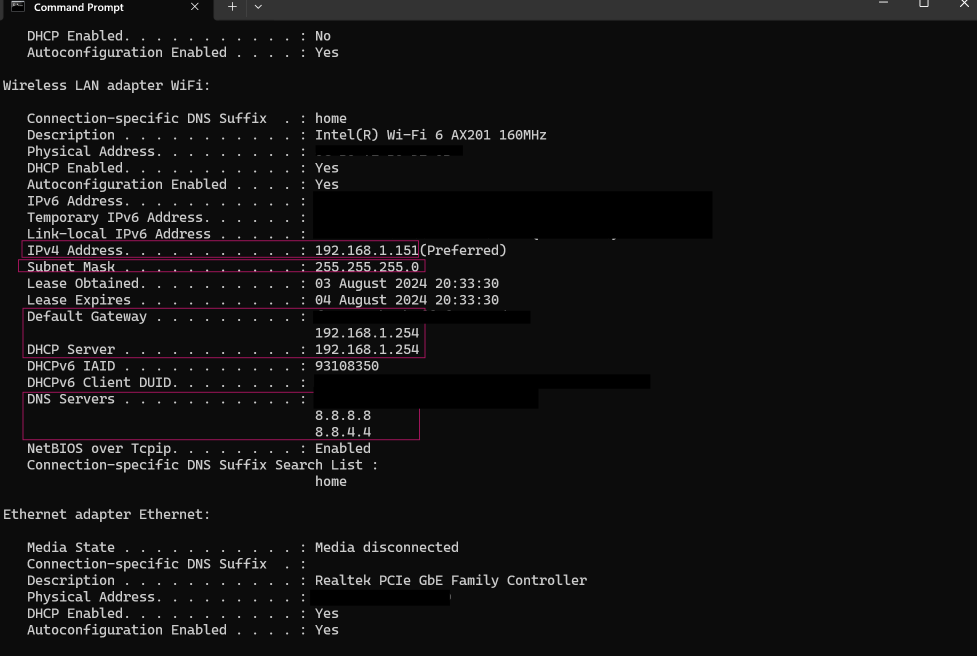This screenshot has width=977, height=656.
Task: Click the Link-local IPv6 Address label
Action: click(x=118, y=234)
